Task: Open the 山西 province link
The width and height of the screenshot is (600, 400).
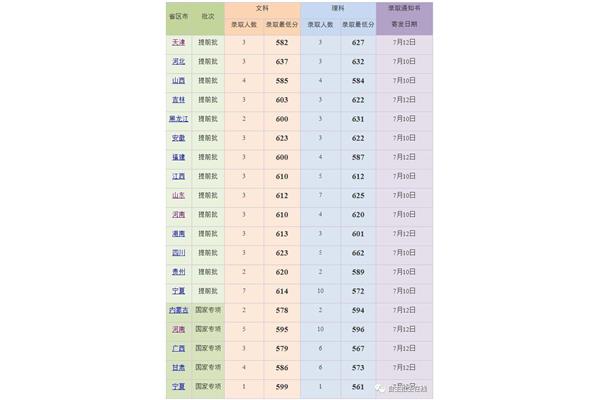Action: pos(178,81)
